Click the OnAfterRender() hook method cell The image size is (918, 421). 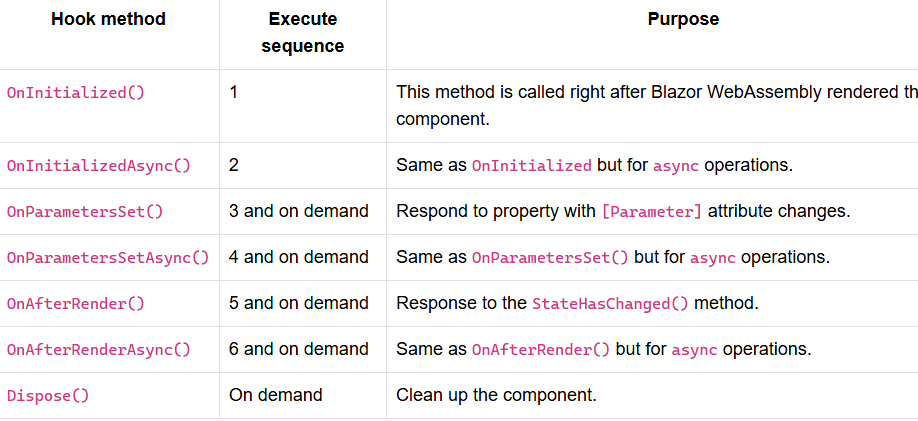pos(76,303)
